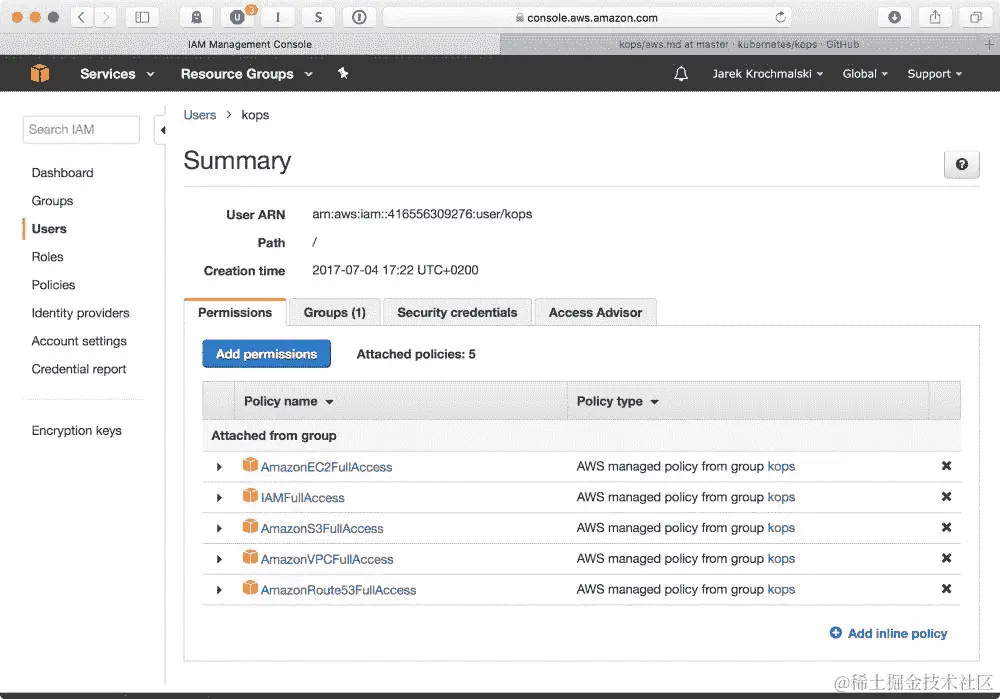The width and height of the screenshot is (1000, 699).
Task: Show all tabs overview icon
Action: coord(976,17)
